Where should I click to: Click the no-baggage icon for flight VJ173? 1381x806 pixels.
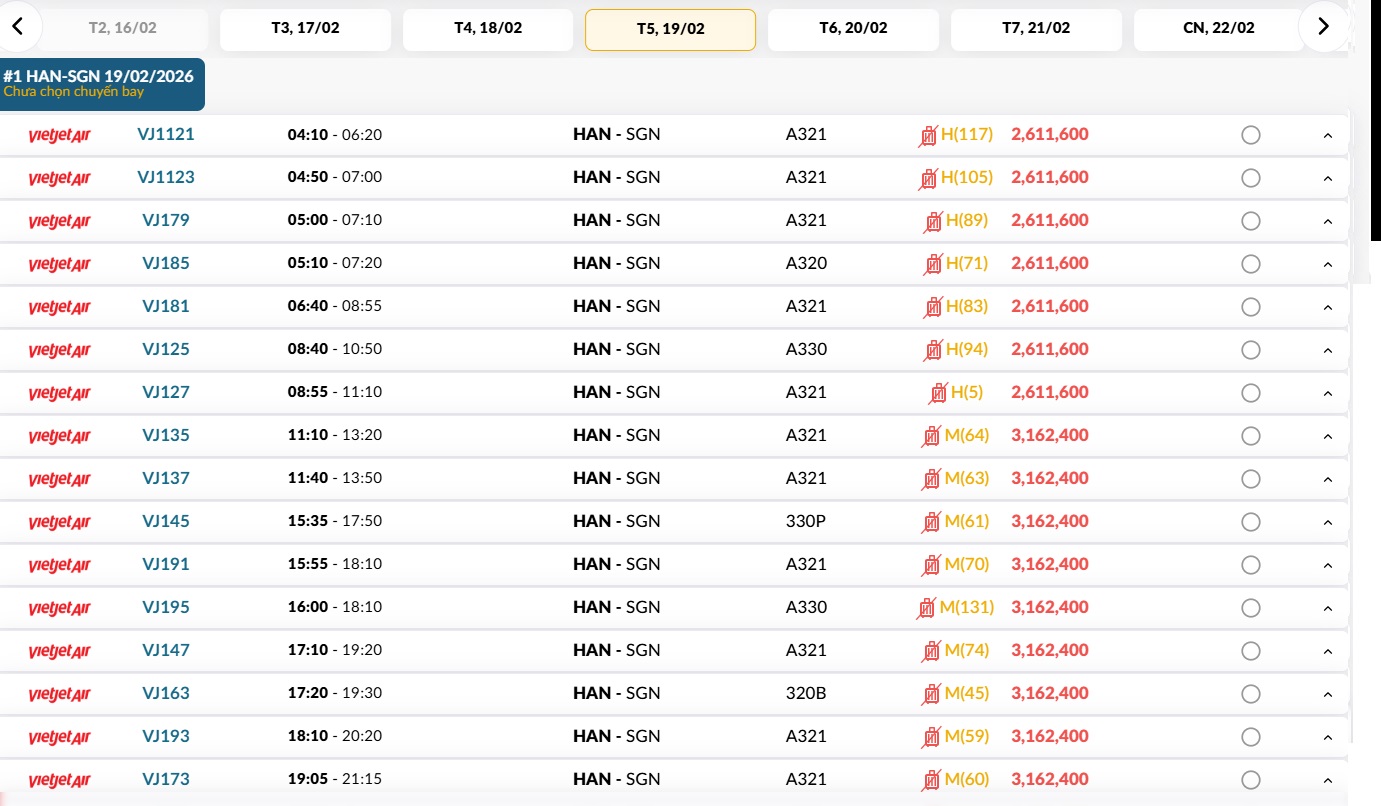(932, 780)
